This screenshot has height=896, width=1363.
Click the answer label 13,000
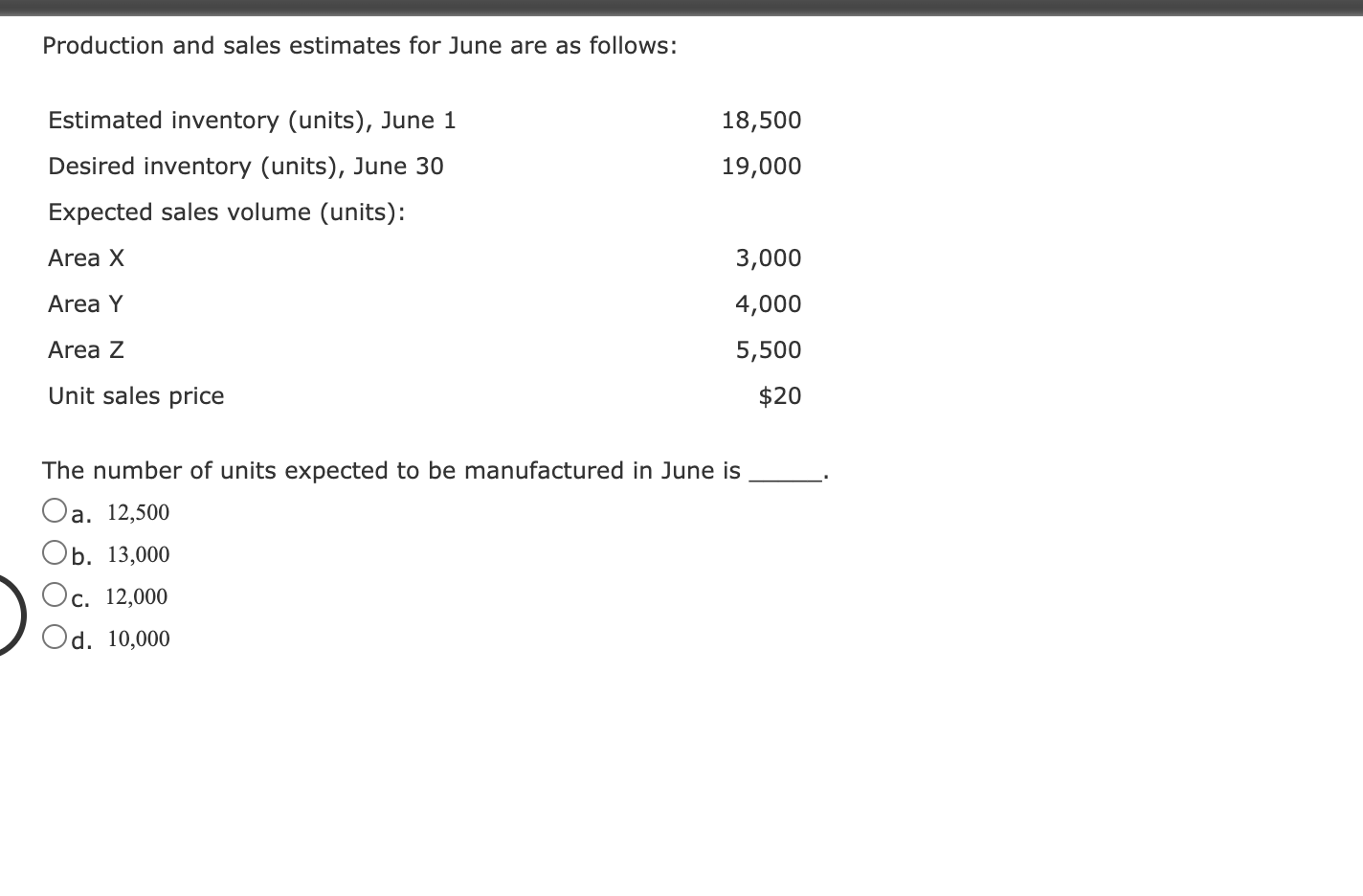(137, 554)
